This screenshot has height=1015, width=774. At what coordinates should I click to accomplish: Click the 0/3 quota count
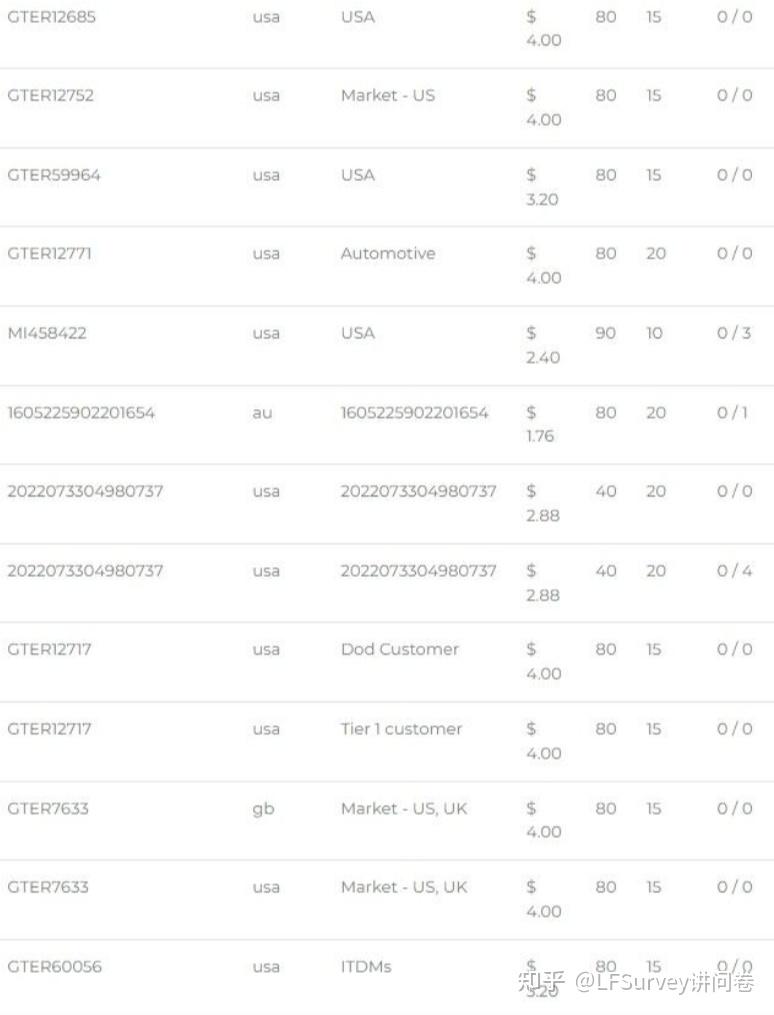(734, 333)
